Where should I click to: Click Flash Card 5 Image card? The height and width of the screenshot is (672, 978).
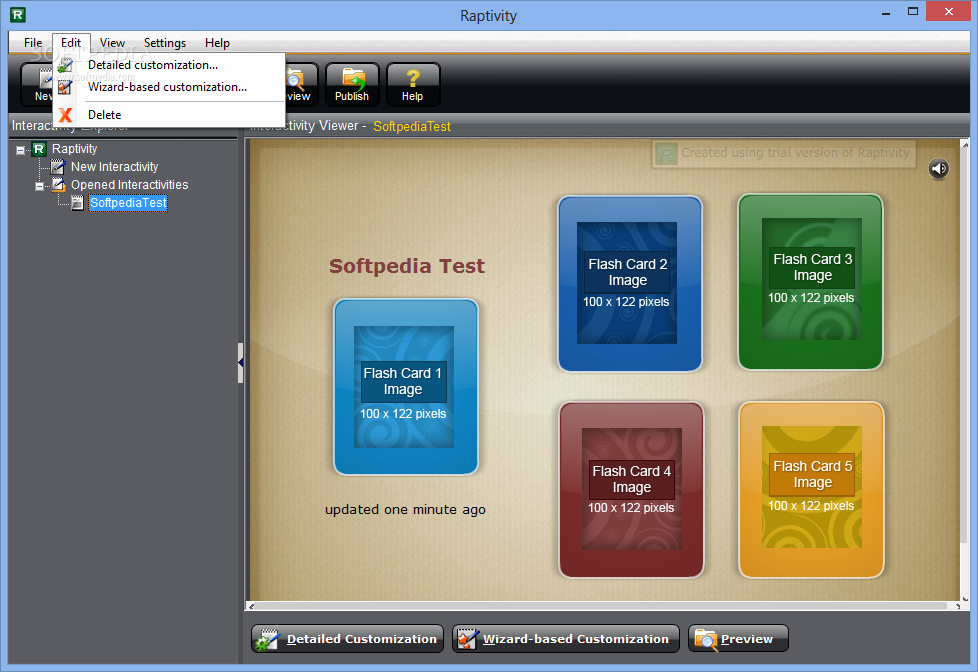click(x=811, y=490)
